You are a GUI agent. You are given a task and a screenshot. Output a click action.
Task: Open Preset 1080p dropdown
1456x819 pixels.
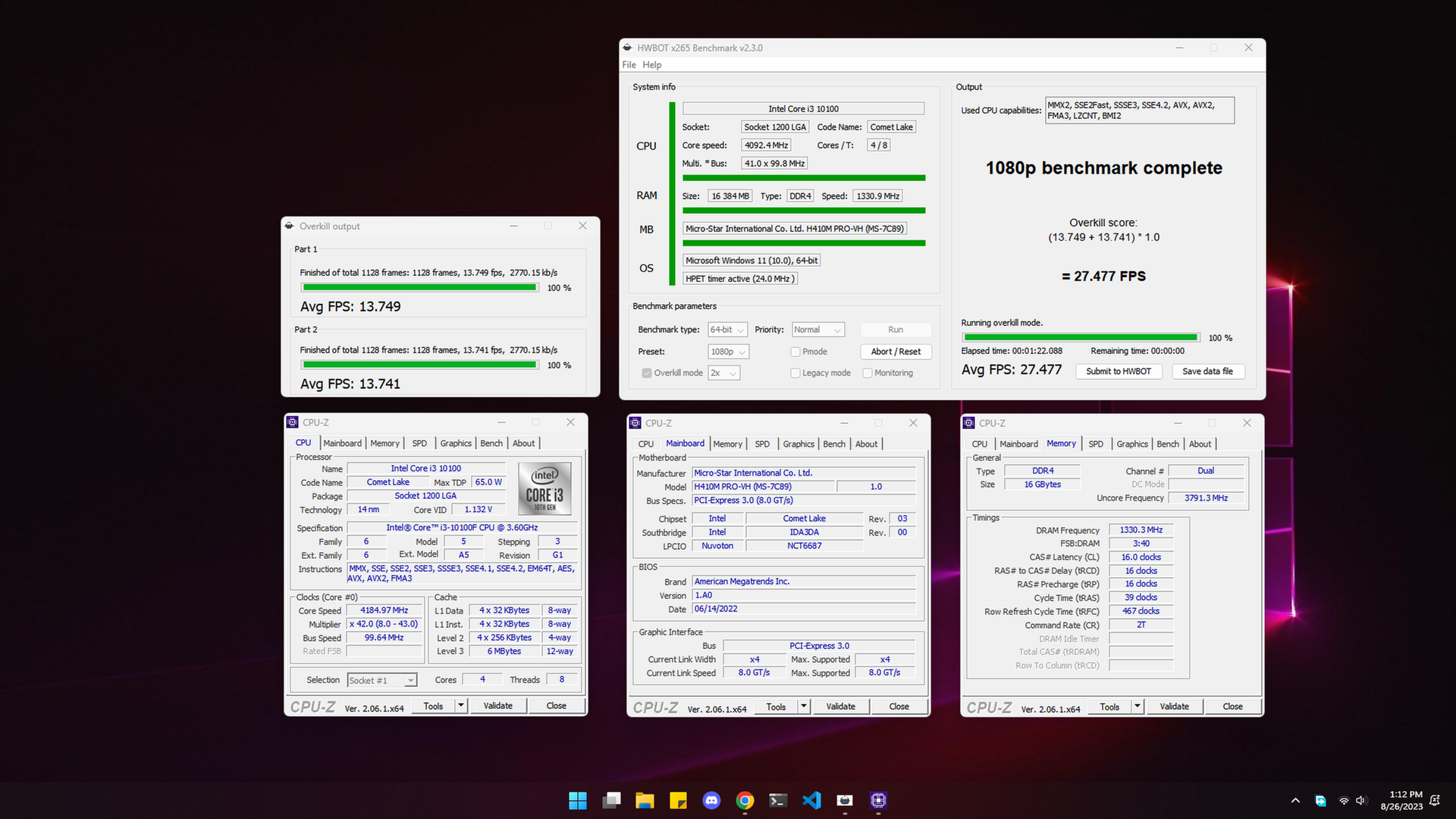click(x=728, y=352)
